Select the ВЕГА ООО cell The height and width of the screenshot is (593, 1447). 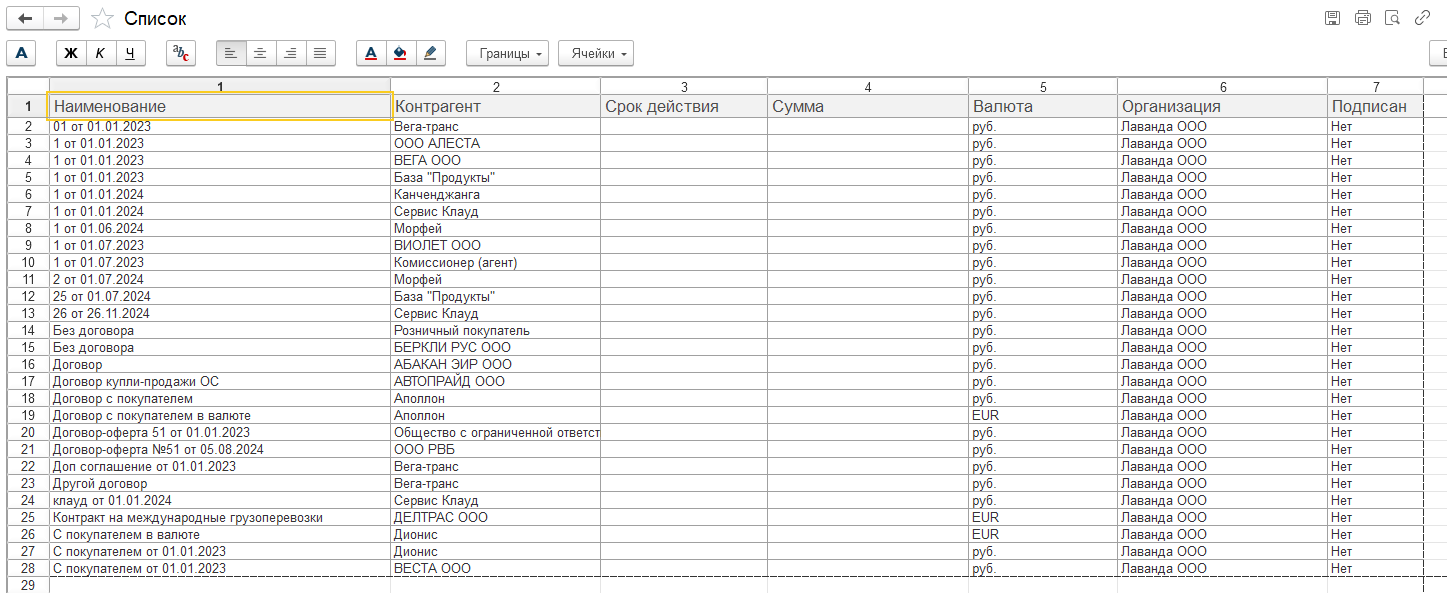point(495,161)
